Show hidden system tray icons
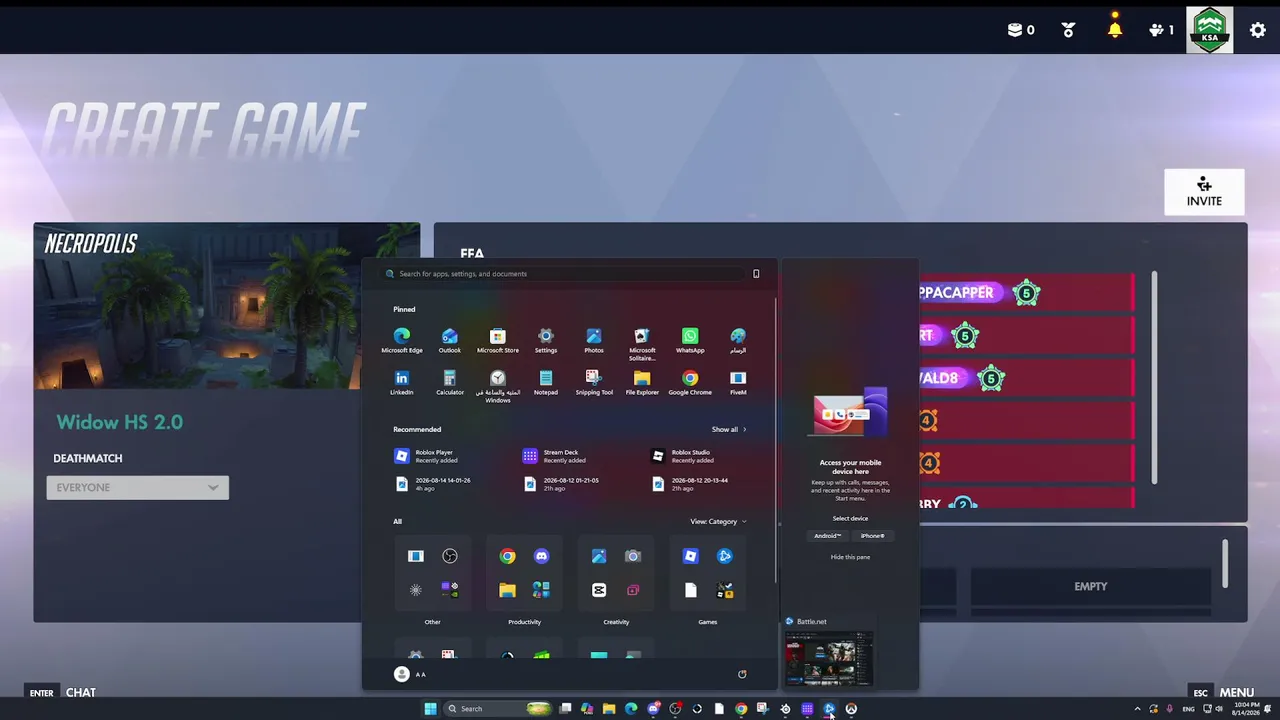 pyautogui.click(x=1137, y=709)
